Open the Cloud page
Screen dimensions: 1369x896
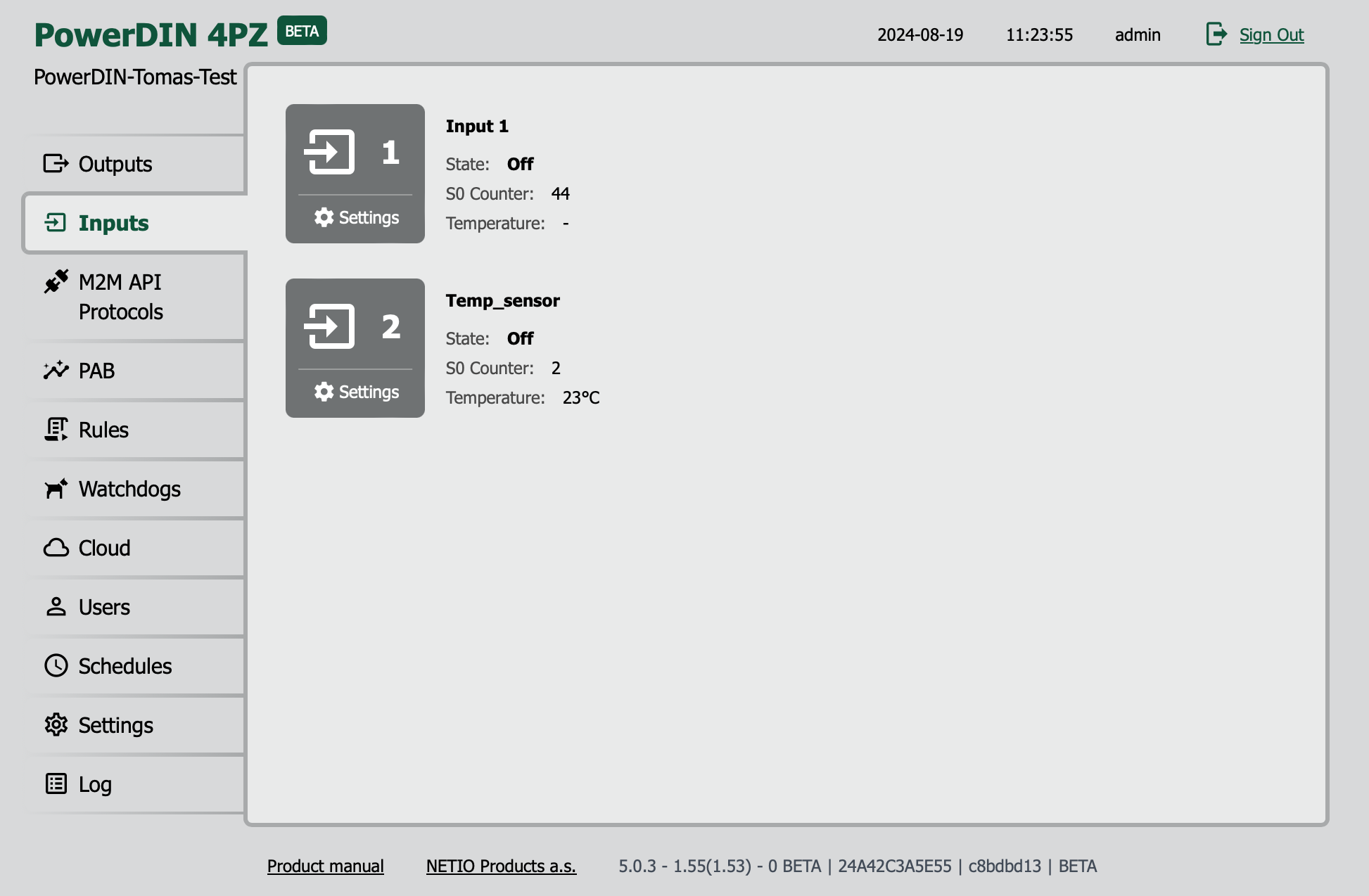(134, 547)
